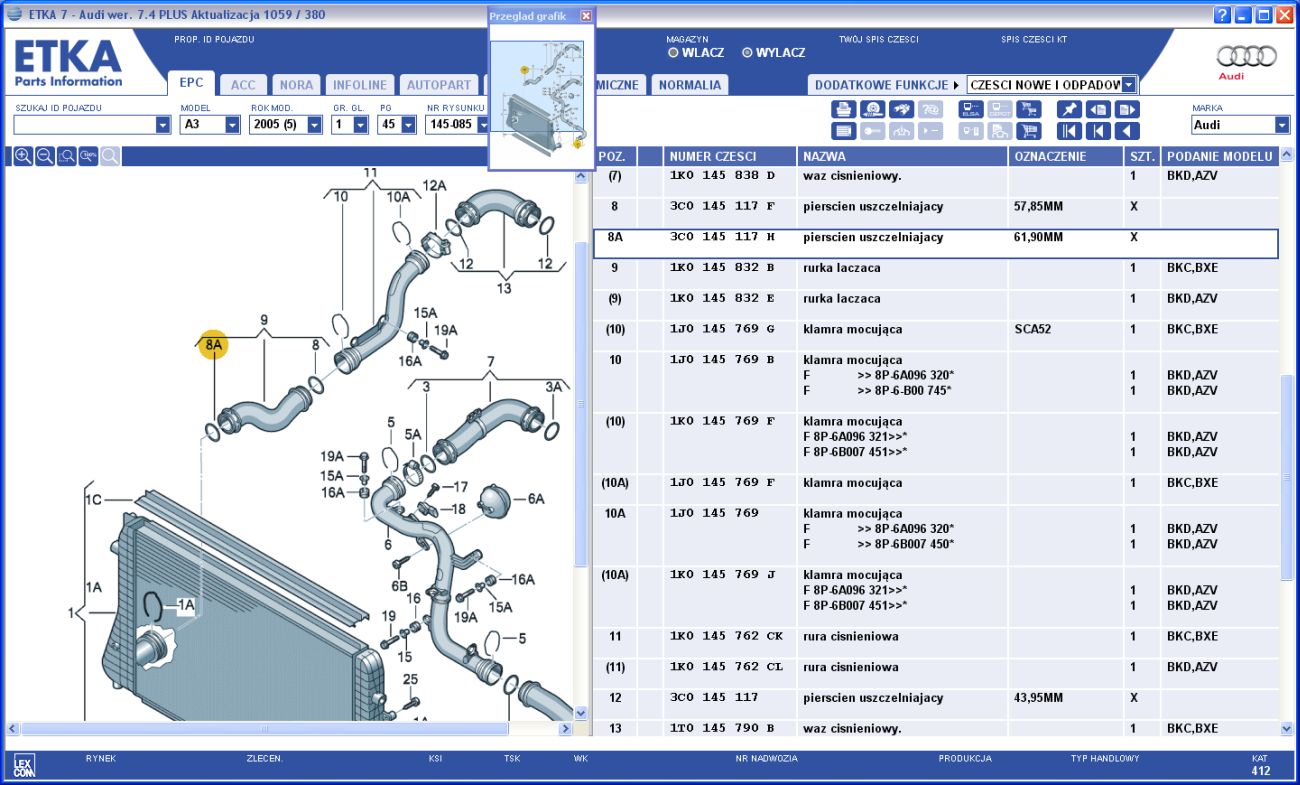The width and height of the screenshot is (1300, 785).
Task: Click the print icon in the toolbar
Action: [843, 109]
